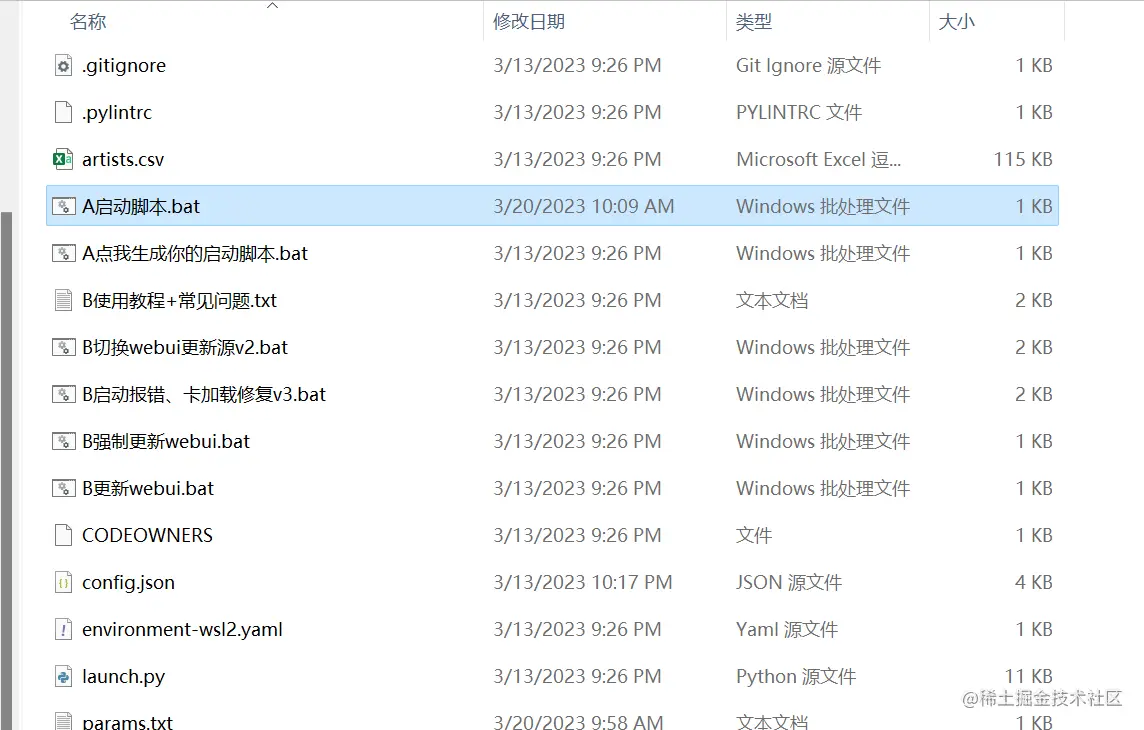Select the .gitignore file name
The image size is (1144, 730).
coord(124,66)
